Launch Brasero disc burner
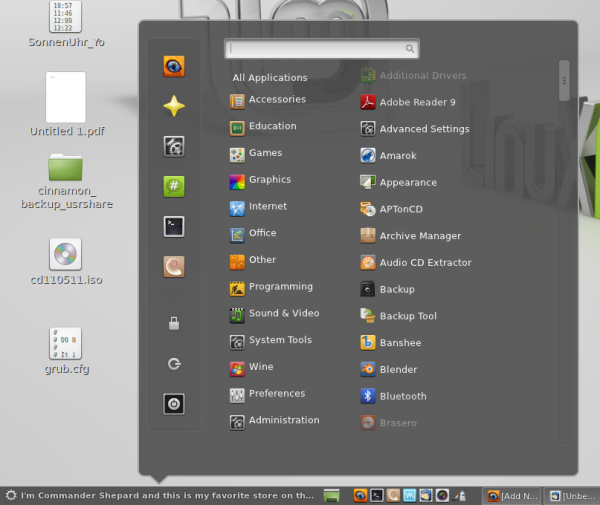Viewport: 600px width, 505px height. pos(389,423)
